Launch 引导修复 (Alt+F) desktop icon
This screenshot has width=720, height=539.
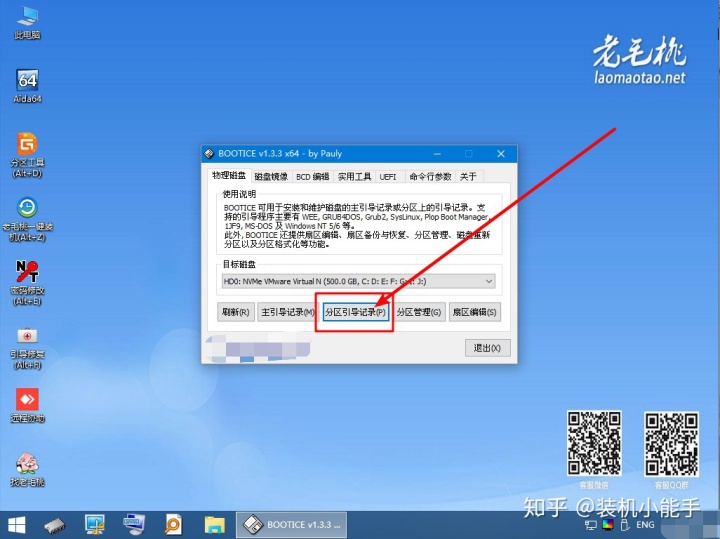pyautogui.click(x=27, y=348)
